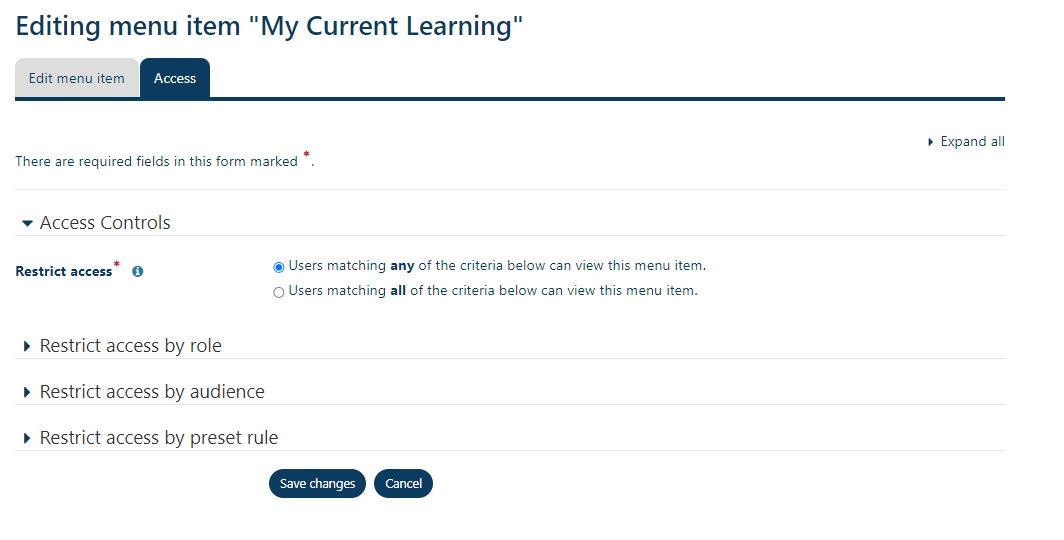Select the 'any of the criteria' radio button

coord(279,267)
